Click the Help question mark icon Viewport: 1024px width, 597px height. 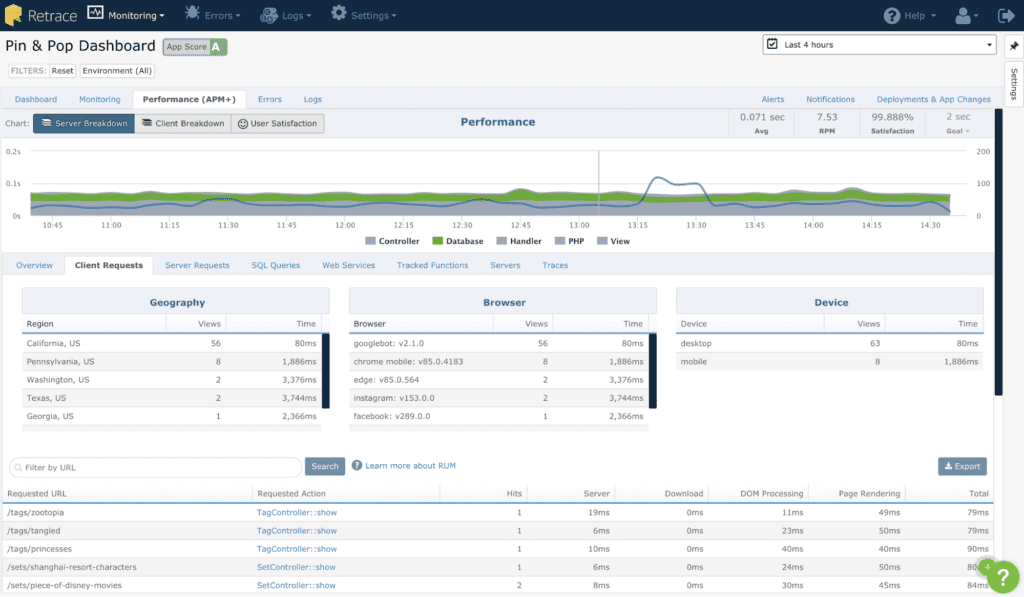point(891,16)
